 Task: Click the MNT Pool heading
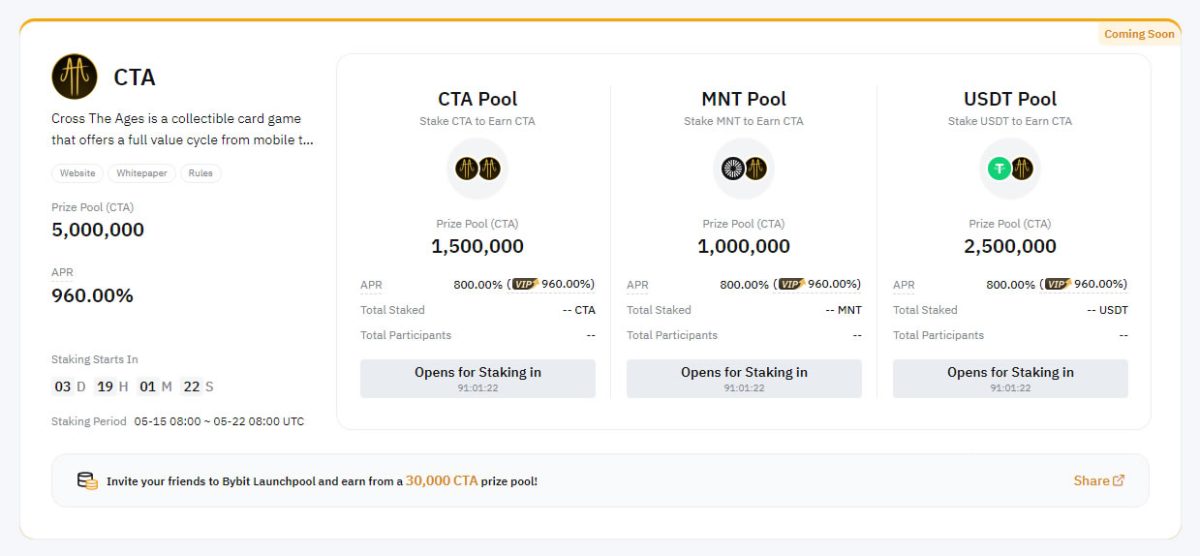[x=744, y=99]
